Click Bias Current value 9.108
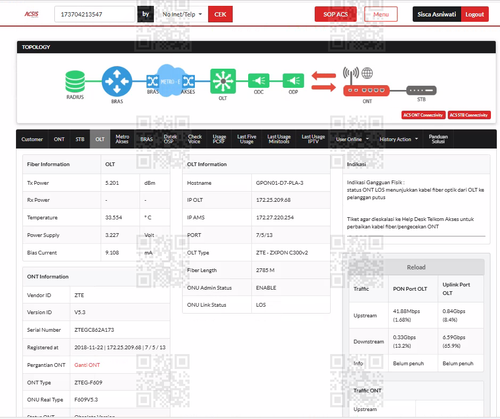The height and width of the screenshot is (419, 500). (112, 253)
